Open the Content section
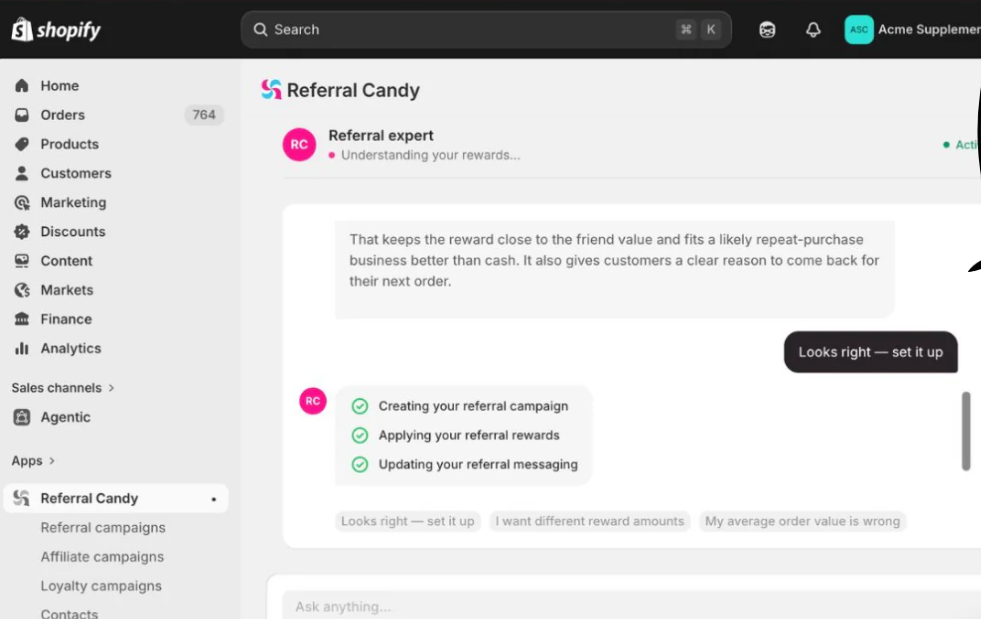This screenshot has height=619, width=981. click(66, 260)
